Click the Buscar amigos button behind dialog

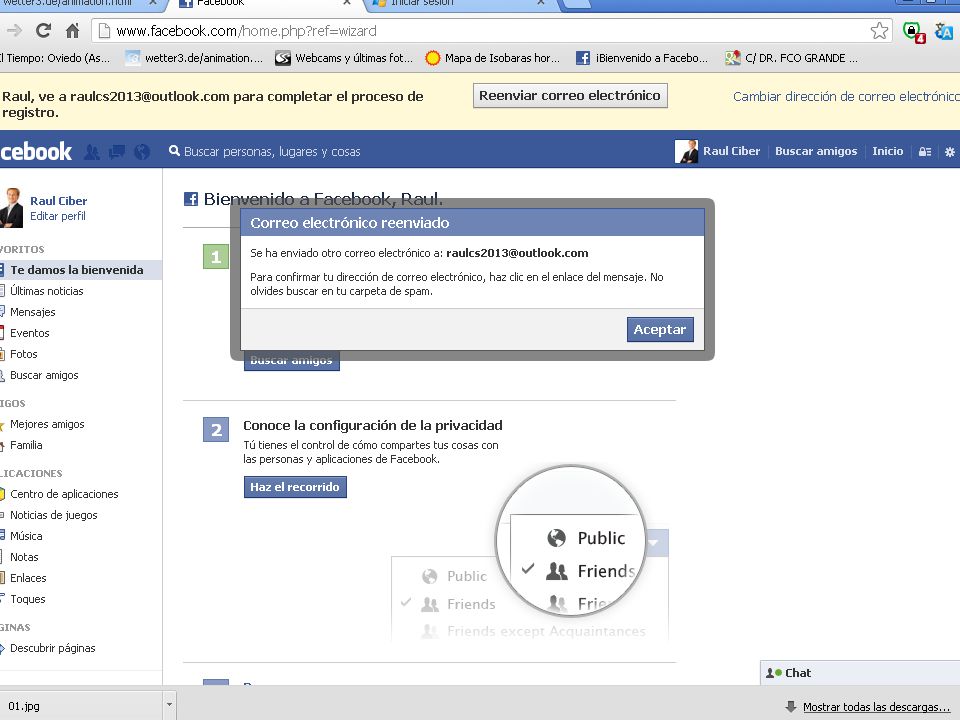[291, 361]
